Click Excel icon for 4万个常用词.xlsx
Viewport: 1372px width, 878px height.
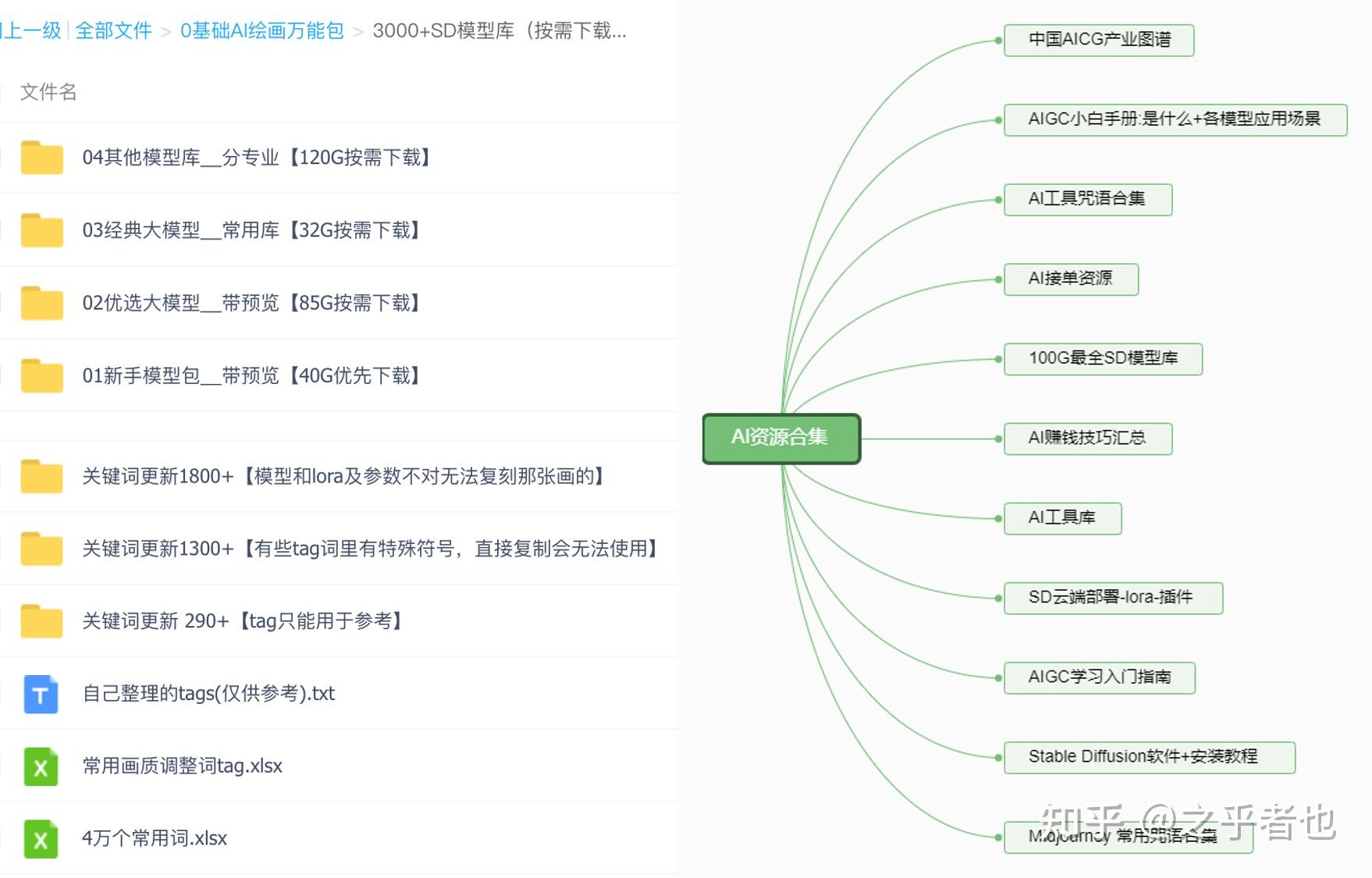pyautogui.click(x=41, y=839)
